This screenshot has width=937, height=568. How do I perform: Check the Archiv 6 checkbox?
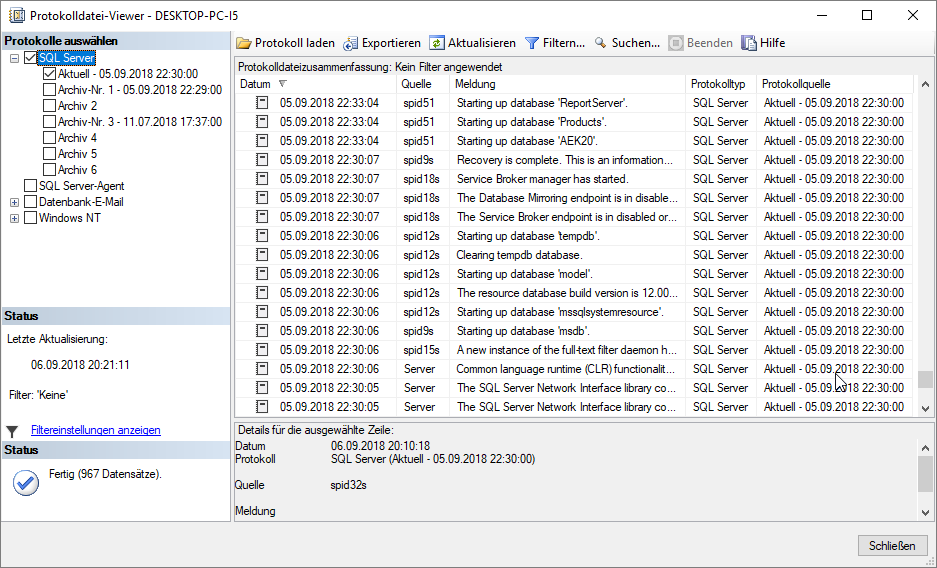click(50, 170)
